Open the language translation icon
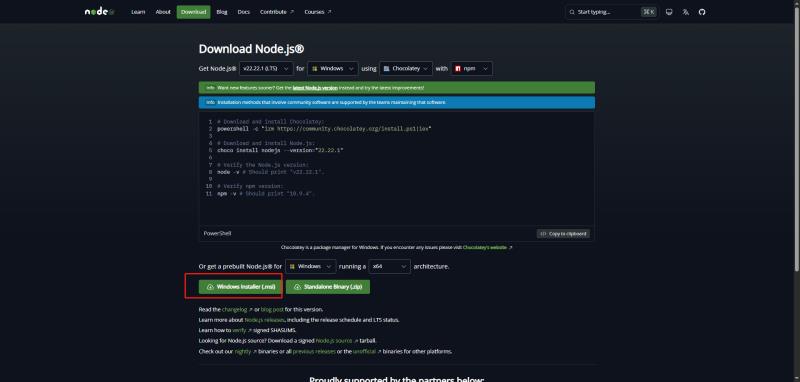This screenshot has height=382, width=800. pos(685,12)
